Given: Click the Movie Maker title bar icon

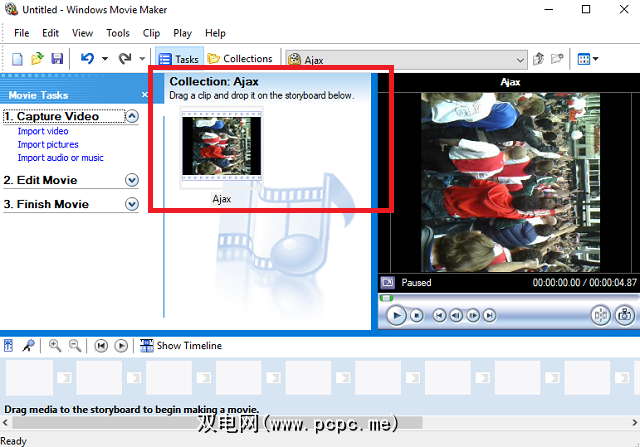Looking at the screenshot, I should pyautogui.click(x=11, y=9).
